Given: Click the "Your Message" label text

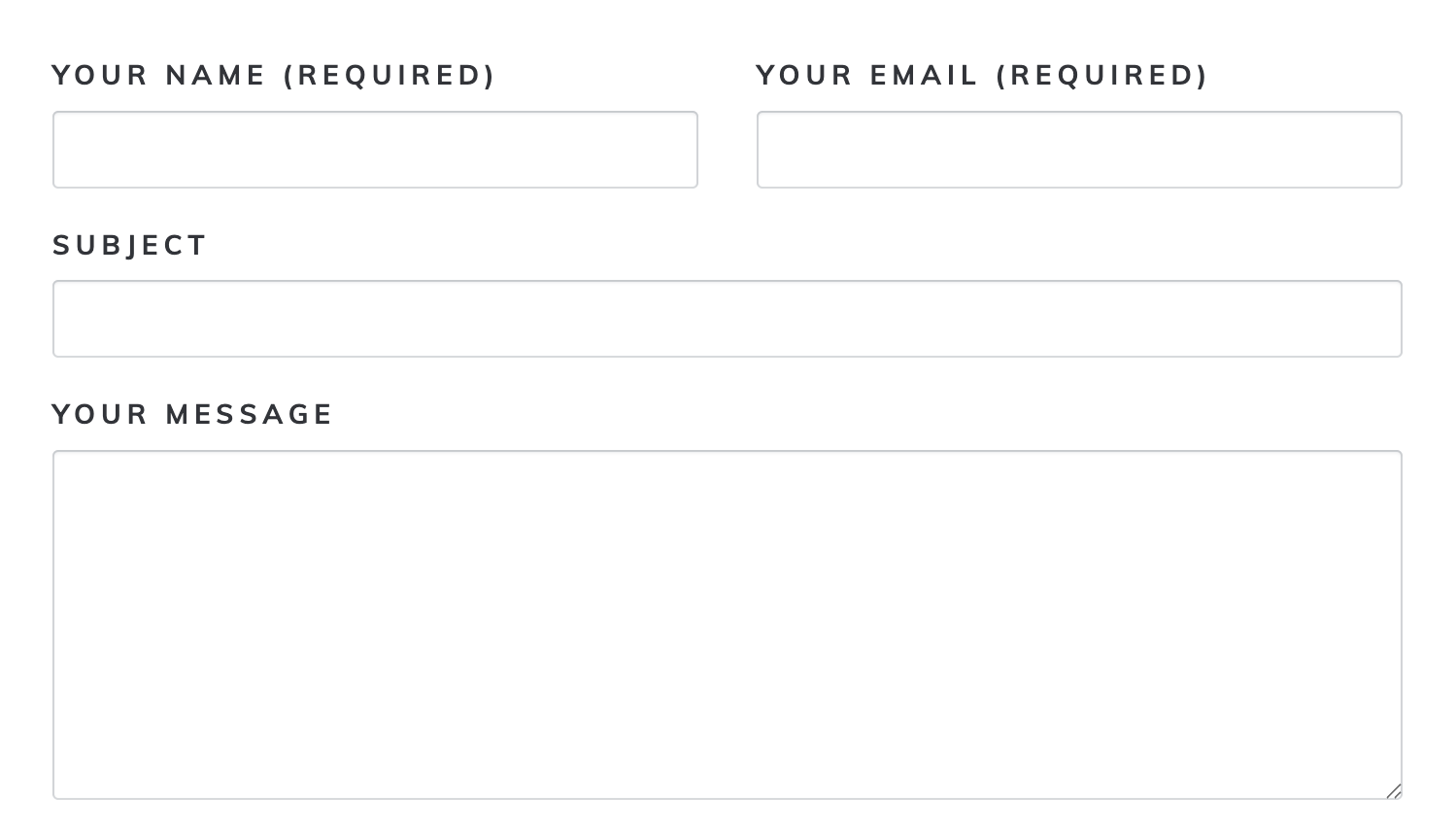Looking at the screenshot, I should pyautogui.click(x=192, y=415).
